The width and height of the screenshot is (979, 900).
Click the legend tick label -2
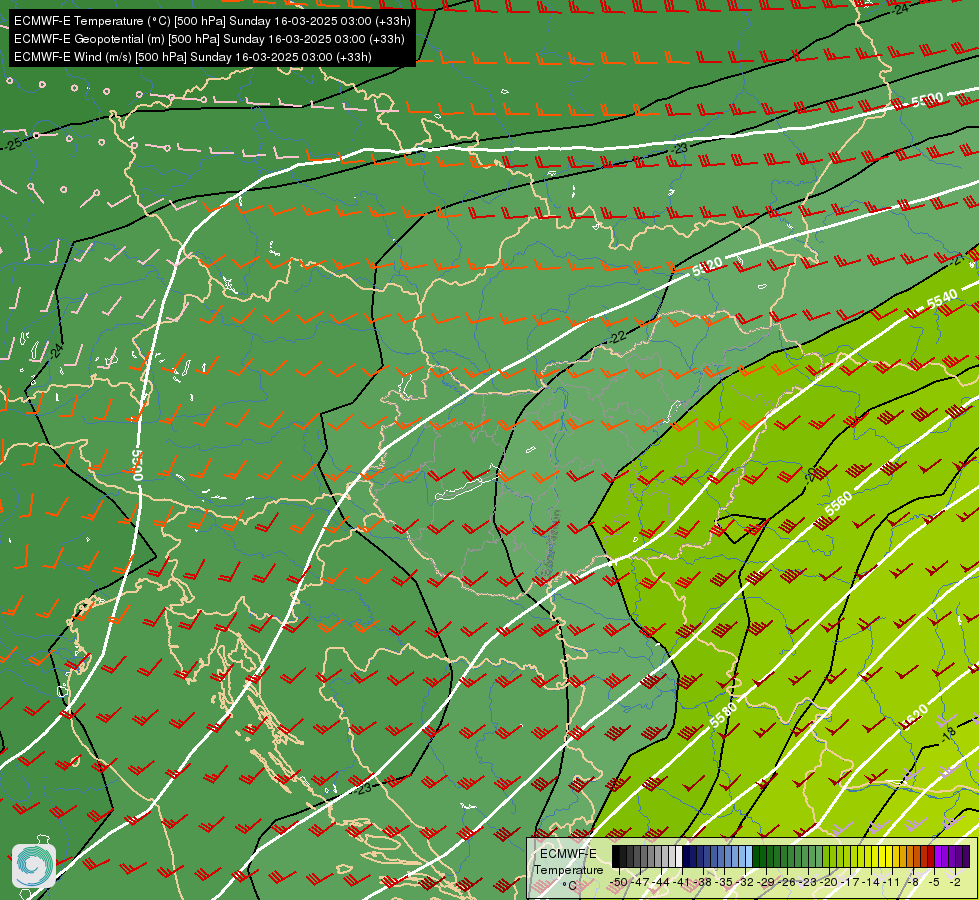(955, 882)
